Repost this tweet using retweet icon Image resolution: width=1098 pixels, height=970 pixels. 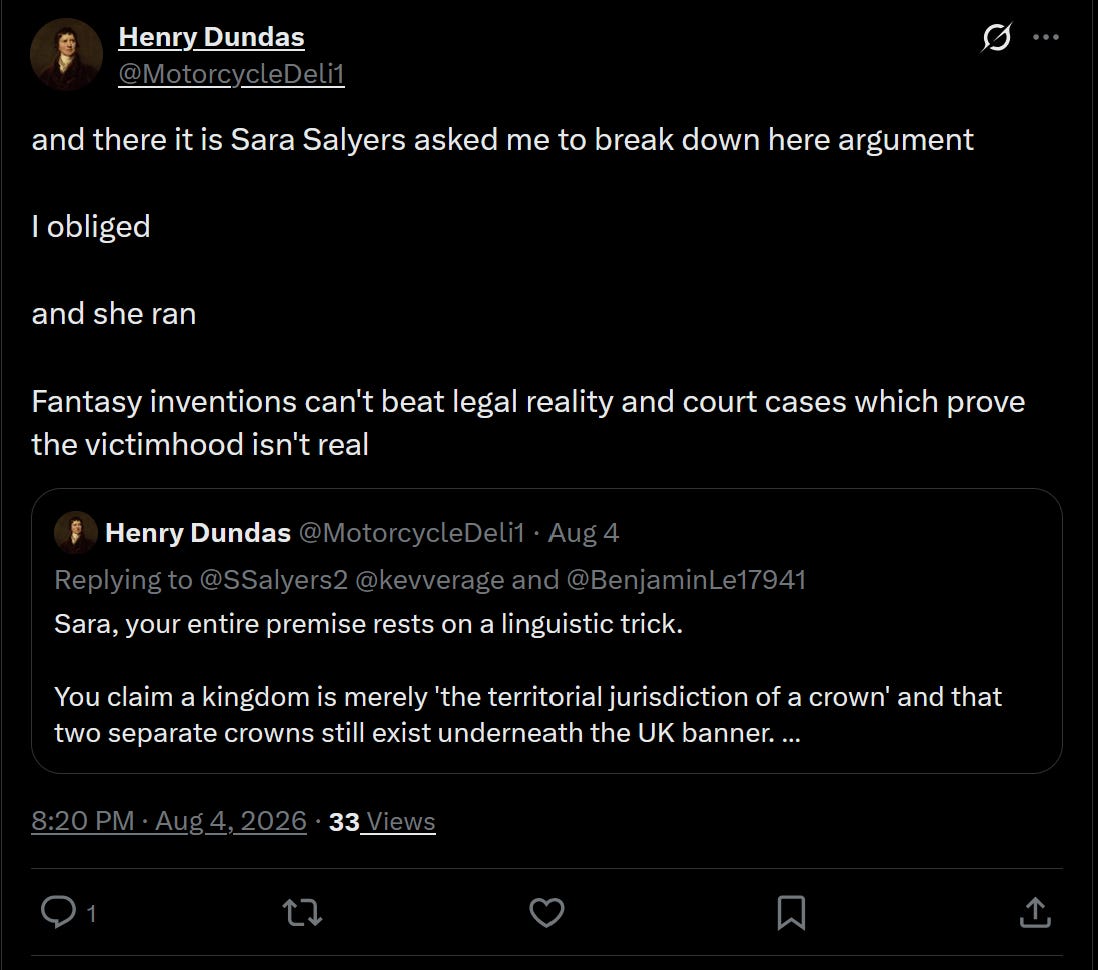303,913
